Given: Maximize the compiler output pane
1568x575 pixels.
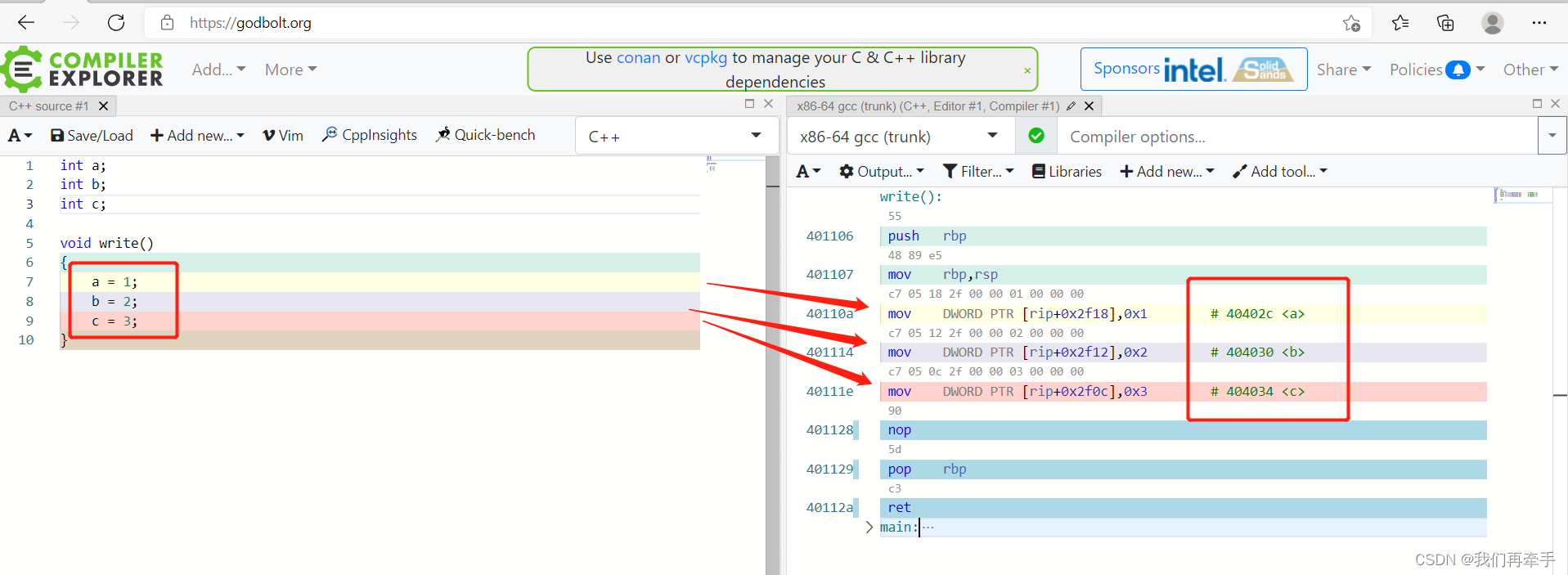Looking at the screenshot, I should [x=1537, y=104].
